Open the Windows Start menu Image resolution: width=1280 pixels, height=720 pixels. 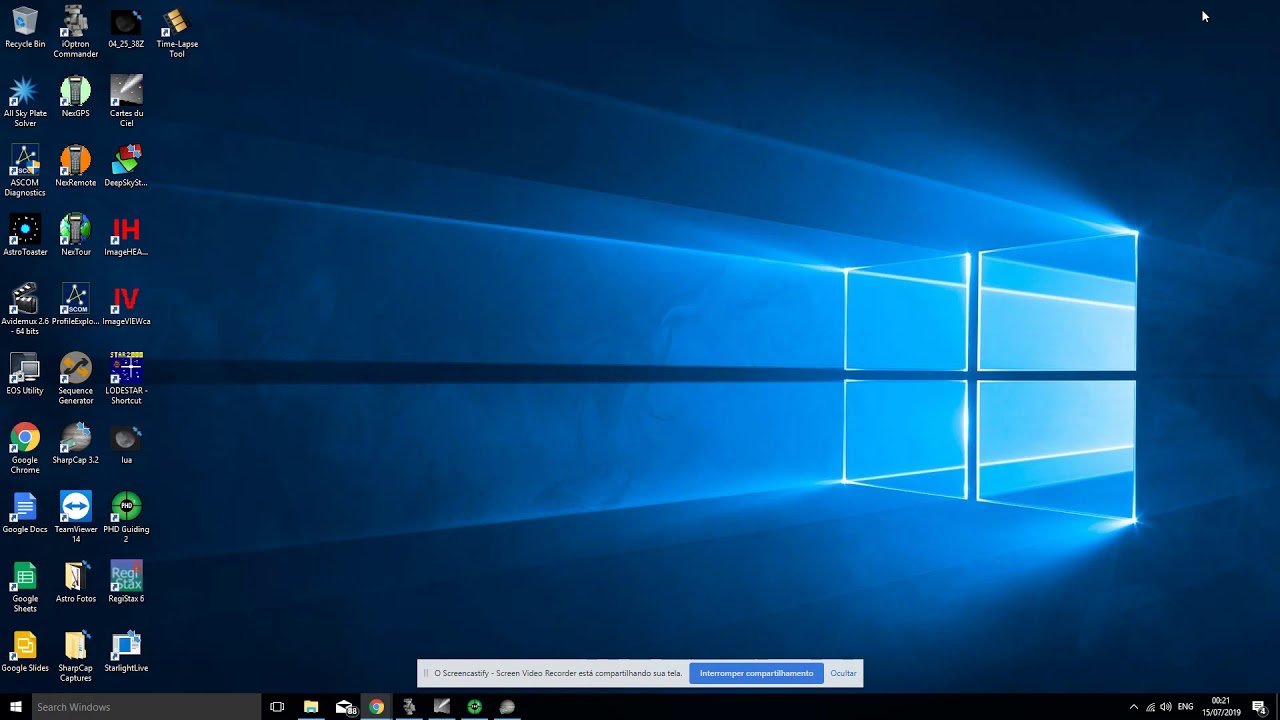pyautogui.click(x=16, y=707)
